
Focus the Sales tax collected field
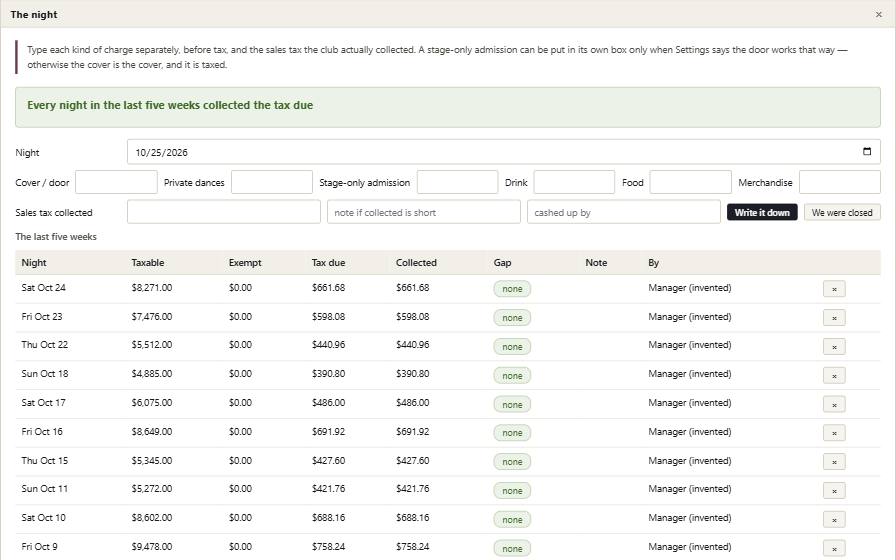pyautogui.click(x=223, y=212)
